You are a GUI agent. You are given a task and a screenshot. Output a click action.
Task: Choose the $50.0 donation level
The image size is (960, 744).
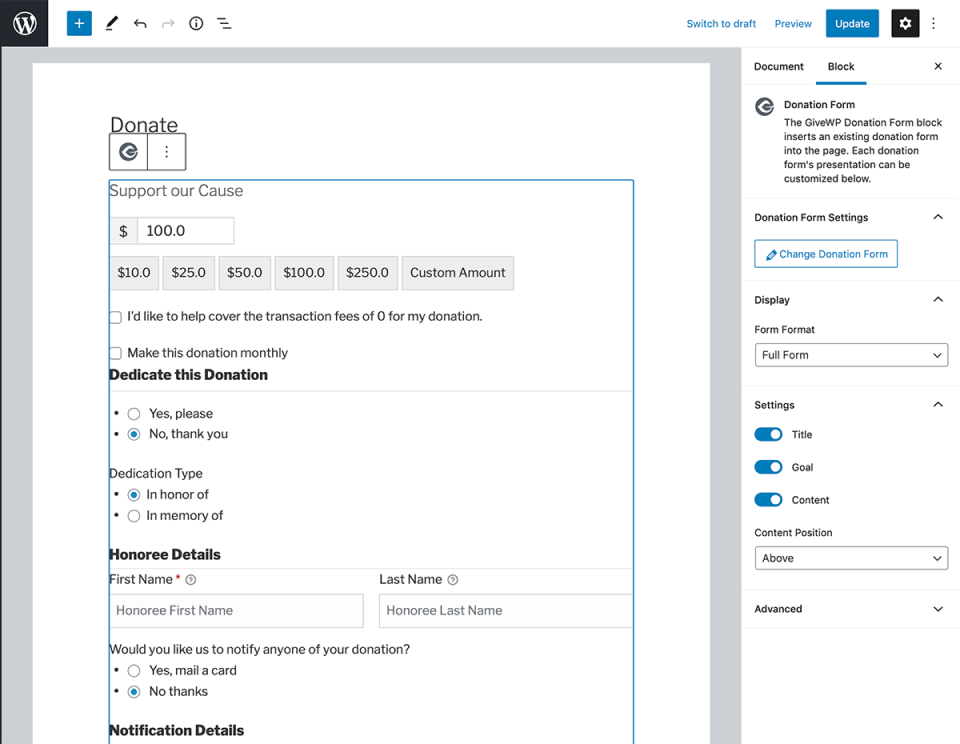point(244,272)
